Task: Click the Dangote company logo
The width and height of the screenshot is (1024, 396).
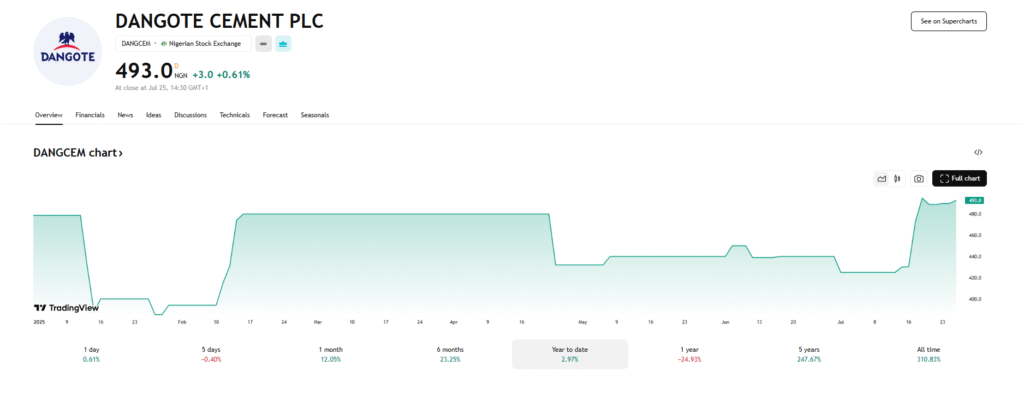Action: click(x=67, y=52)
